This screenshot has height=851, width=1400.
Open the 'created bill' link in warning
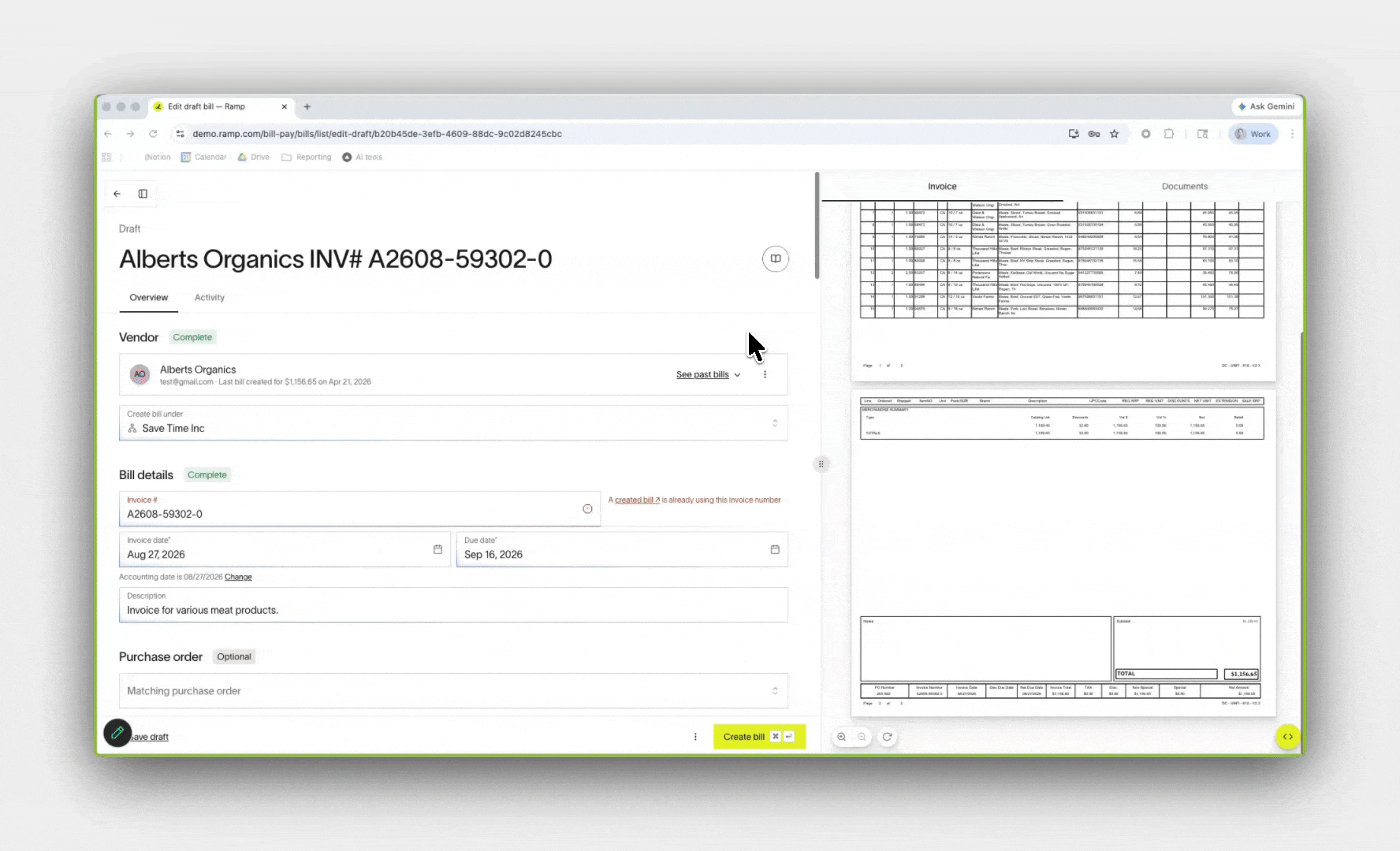[637, 500]
